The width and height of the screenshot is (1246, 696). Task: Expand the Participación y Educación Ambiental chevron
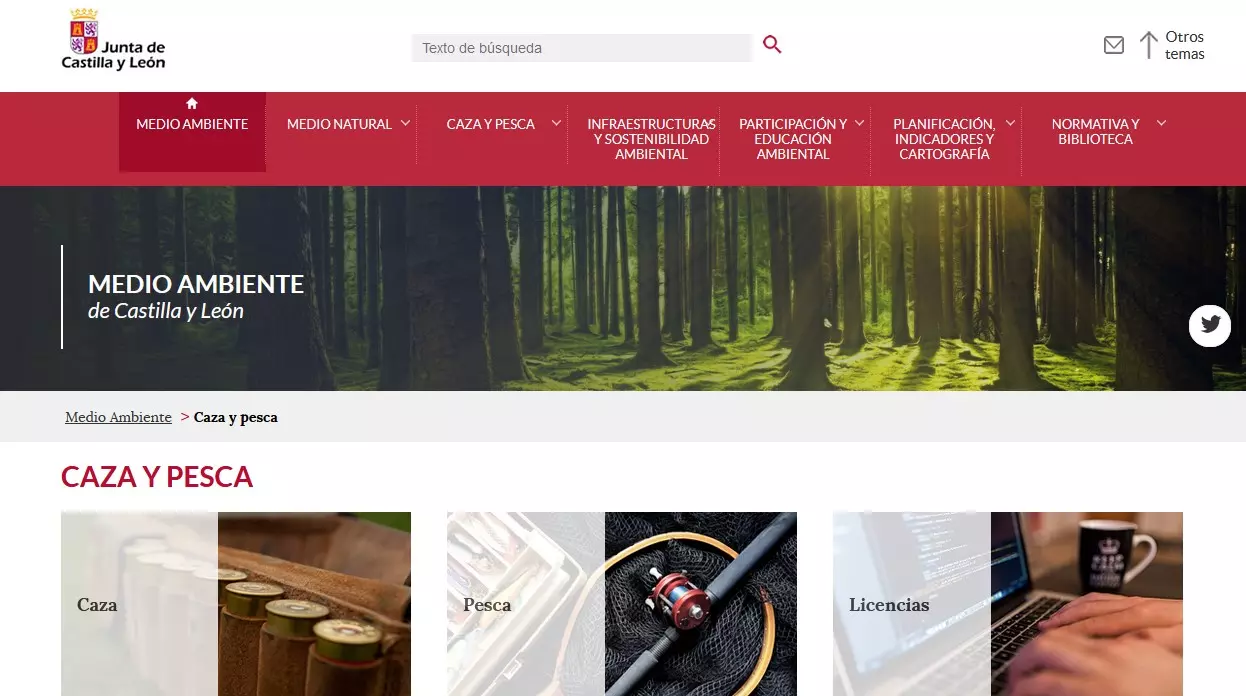pos(859,123)
